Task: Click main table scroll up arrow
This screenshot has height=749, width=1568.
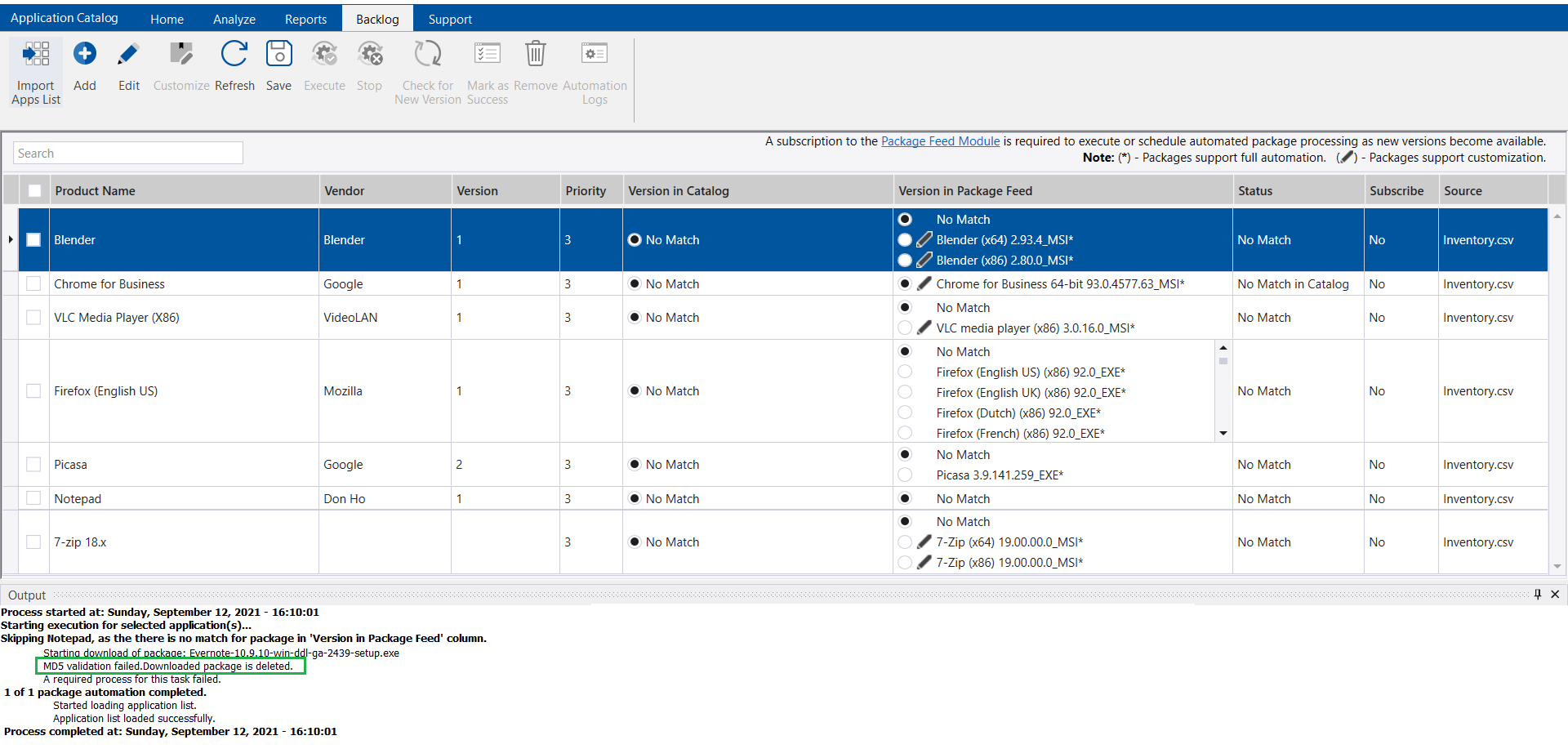Action: coord(1557,216)
